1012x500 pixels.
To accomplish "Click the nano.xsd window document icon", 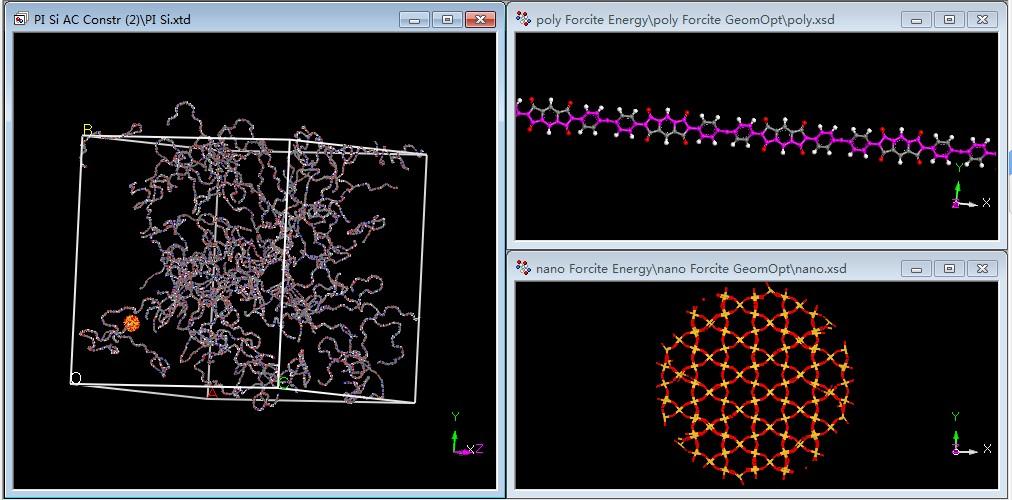I will pyautogui.click(x=523, y=268).
